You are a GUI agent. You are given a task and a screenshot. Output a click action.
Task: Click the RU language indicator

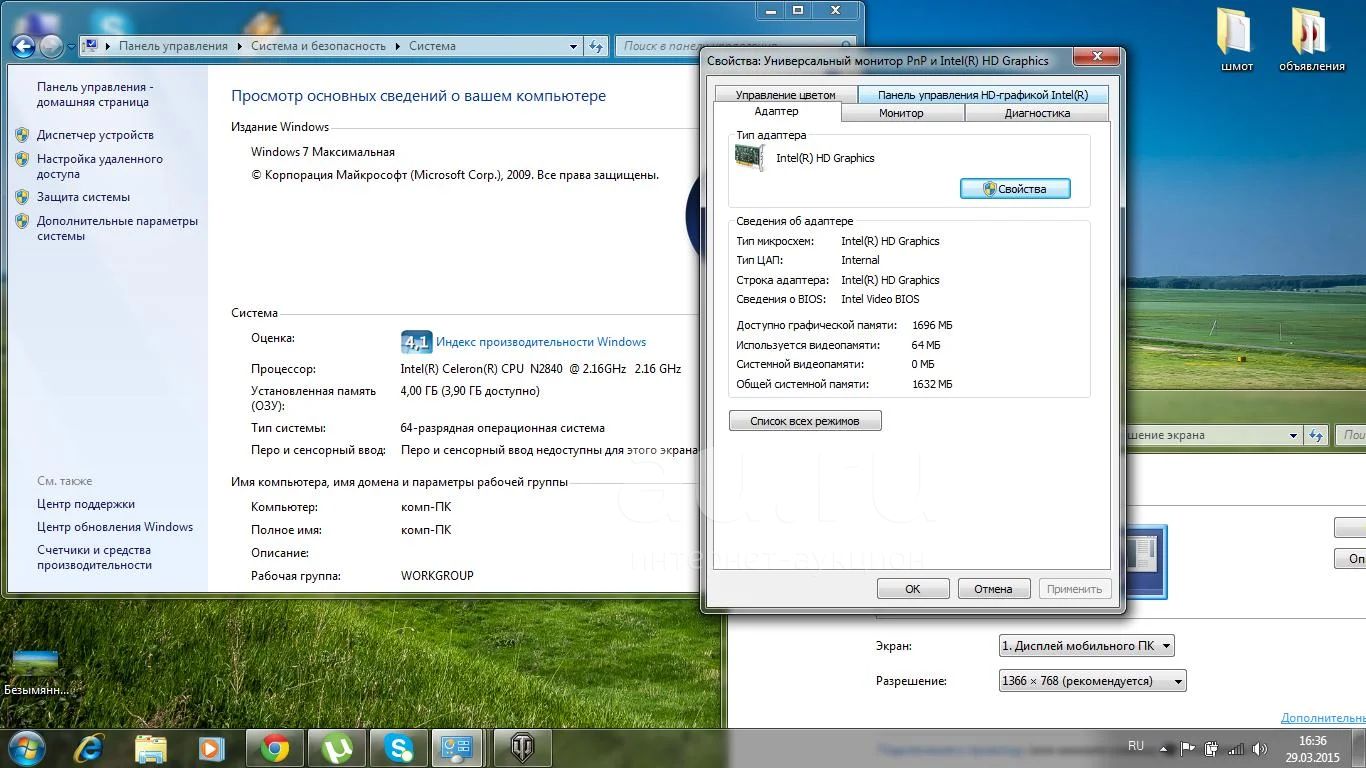1136,746
